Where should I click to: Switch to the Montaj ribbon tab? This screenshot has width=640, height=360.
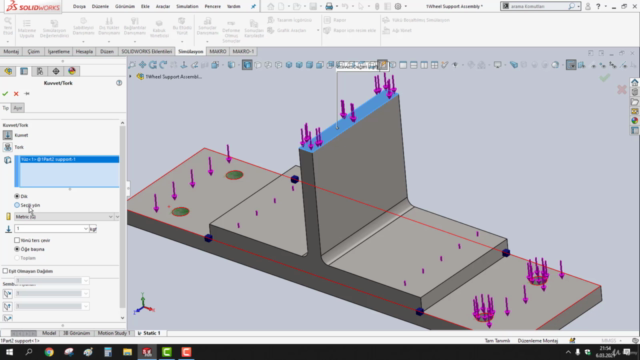(11, 51)
